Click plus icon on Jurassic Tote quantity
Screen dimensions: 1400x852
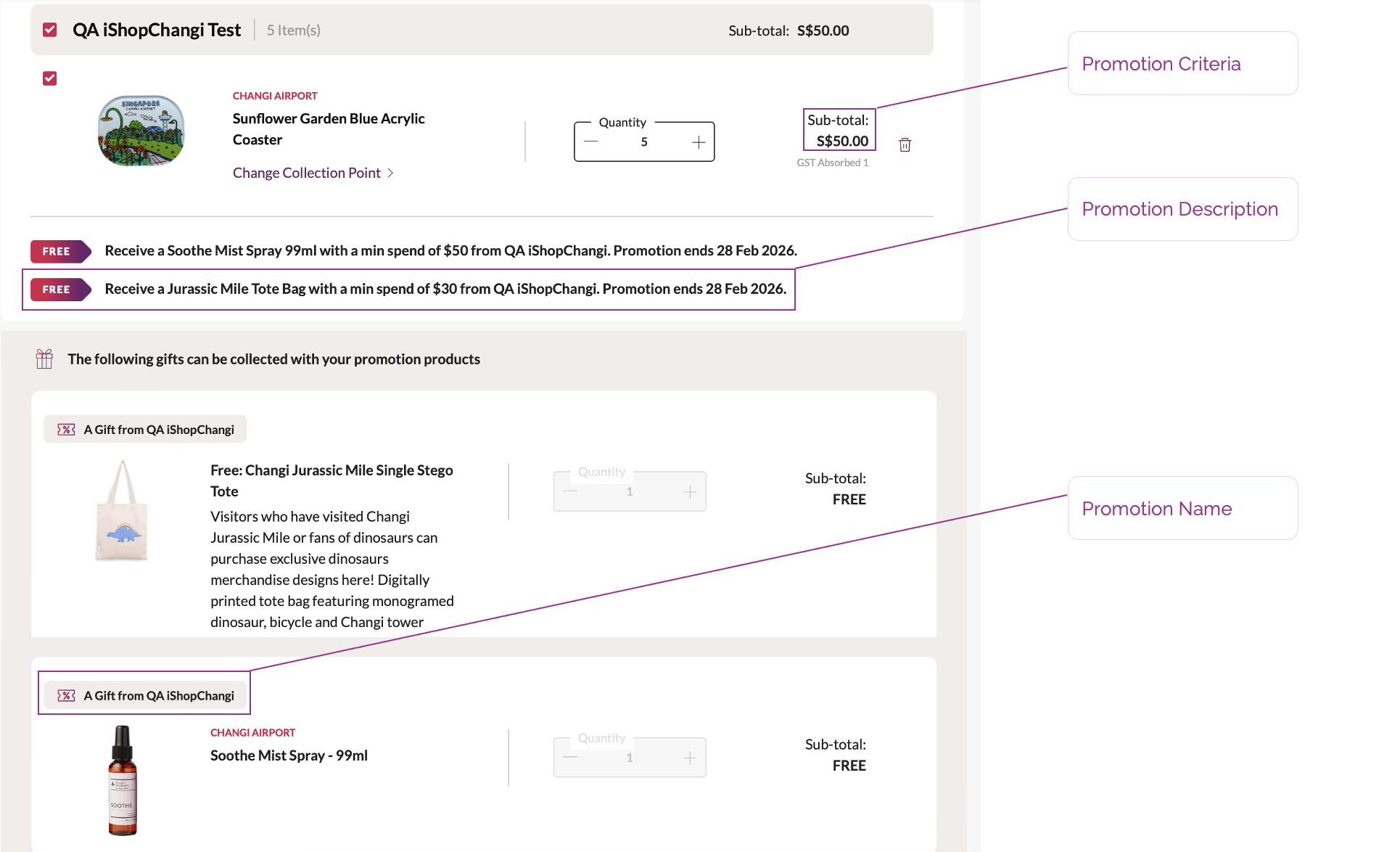pyautogui.click(x=689, y=492)
